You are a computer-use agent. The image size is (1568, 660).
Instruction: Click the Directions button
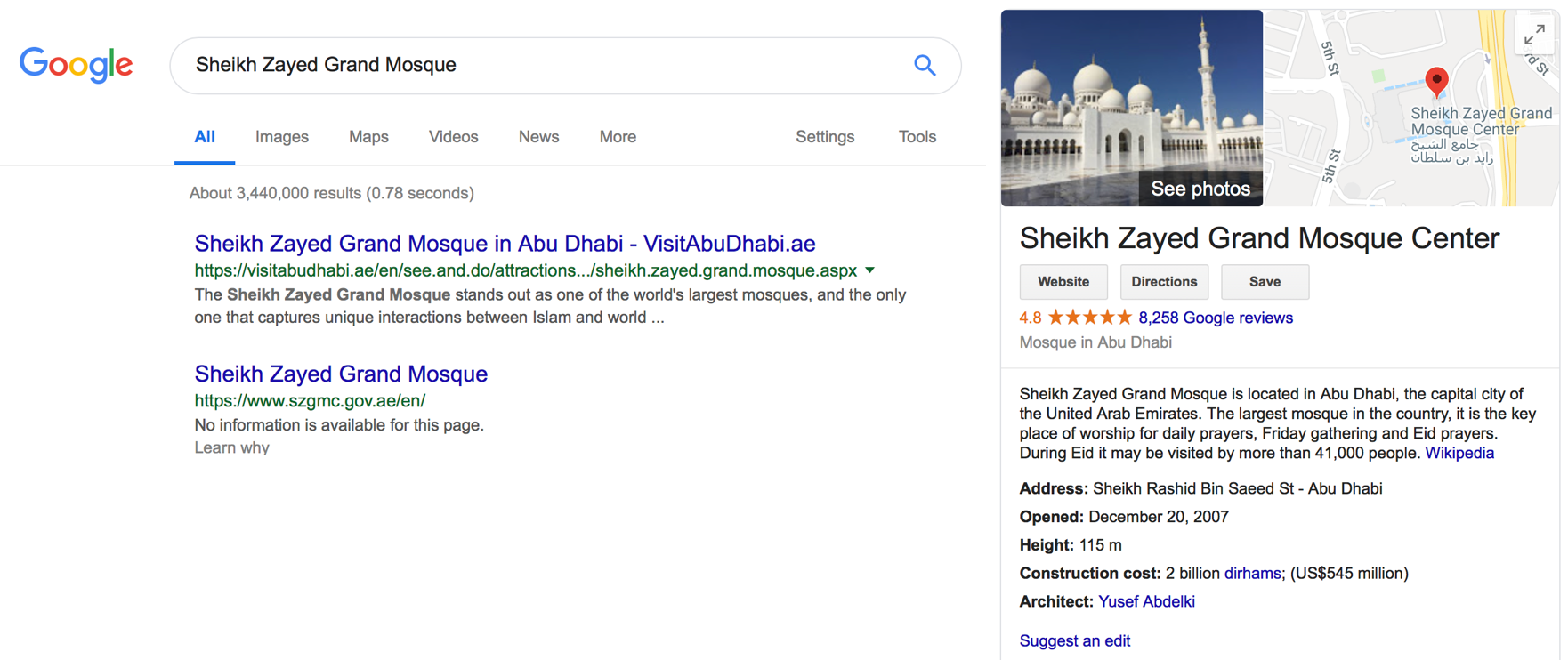pyautogui.click(x=1164, y=282)
